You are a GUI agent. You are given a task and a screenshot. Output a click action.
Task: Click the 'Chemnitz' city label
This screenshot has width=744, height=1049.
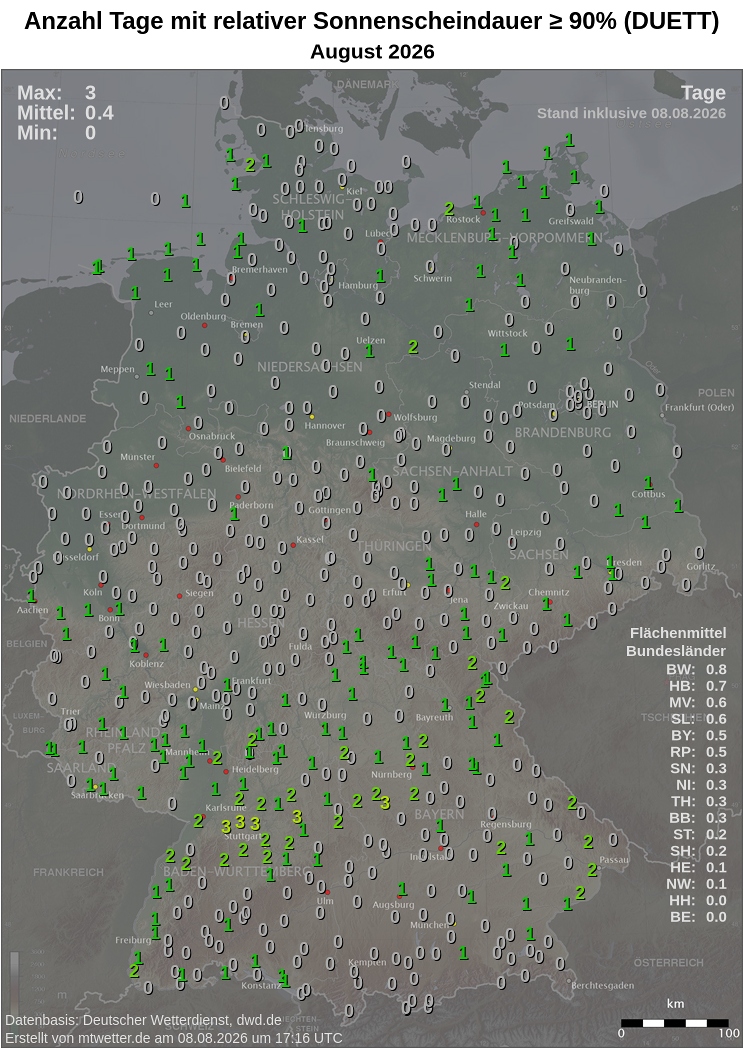[549, 592]
